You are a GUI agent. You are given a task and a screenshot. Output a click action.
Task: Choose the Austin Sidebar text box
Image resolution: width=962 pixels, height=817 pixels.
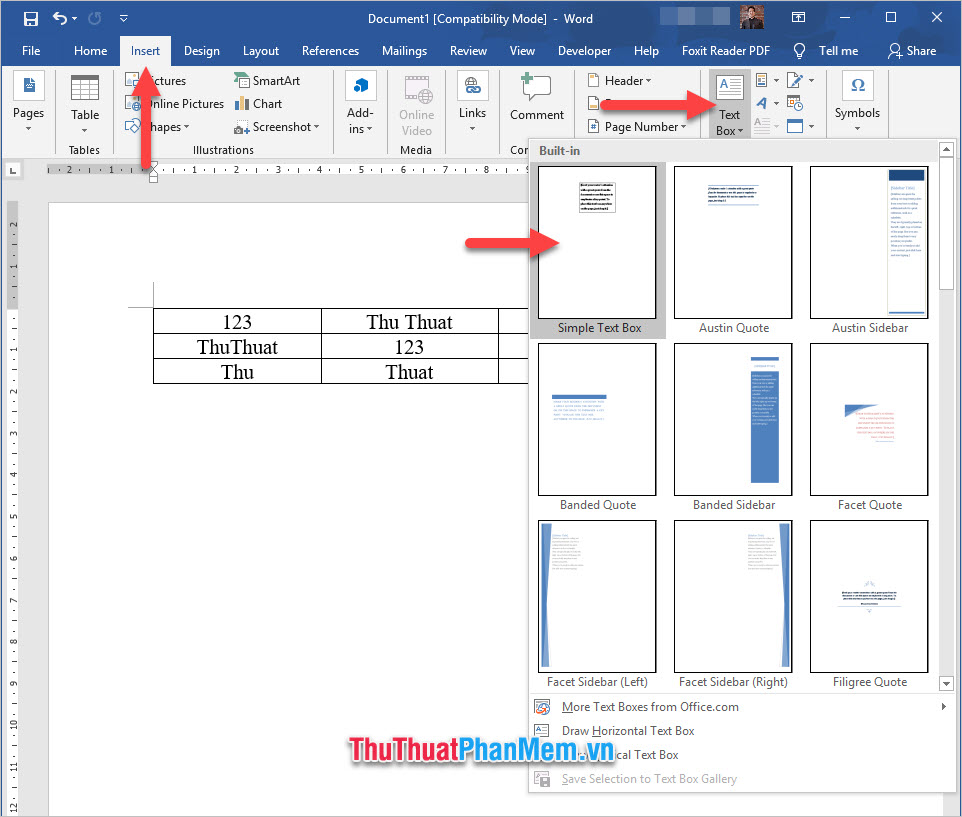(x=869, y=250)
